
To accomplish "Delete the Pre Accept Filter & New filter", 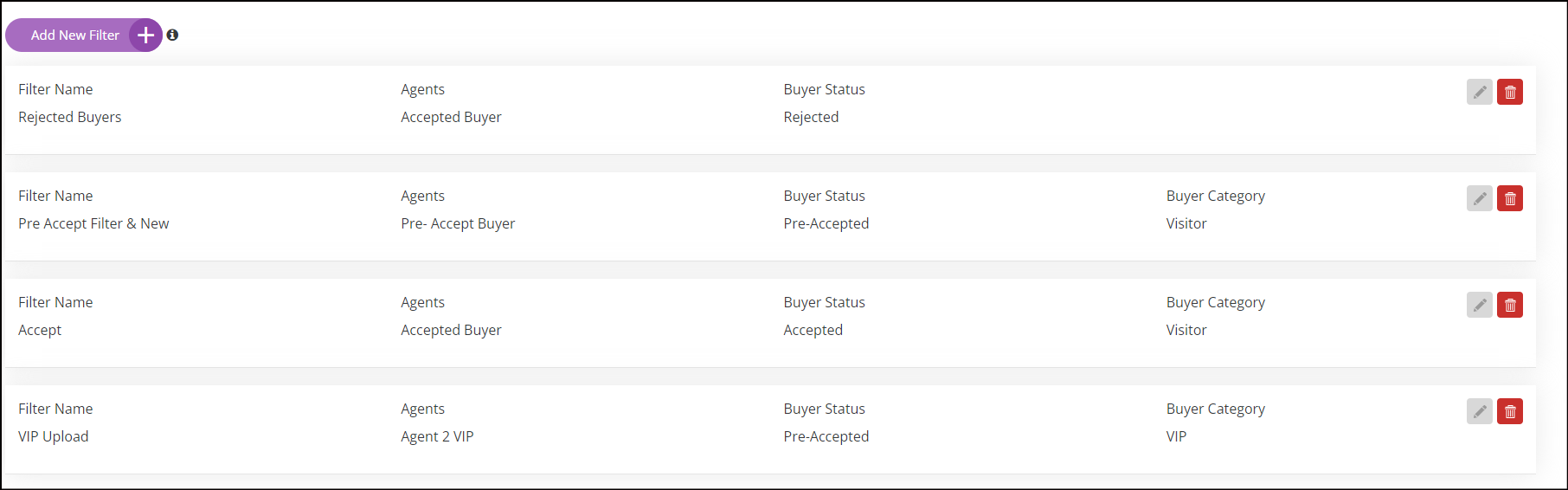I will [x=1510, y=198].
